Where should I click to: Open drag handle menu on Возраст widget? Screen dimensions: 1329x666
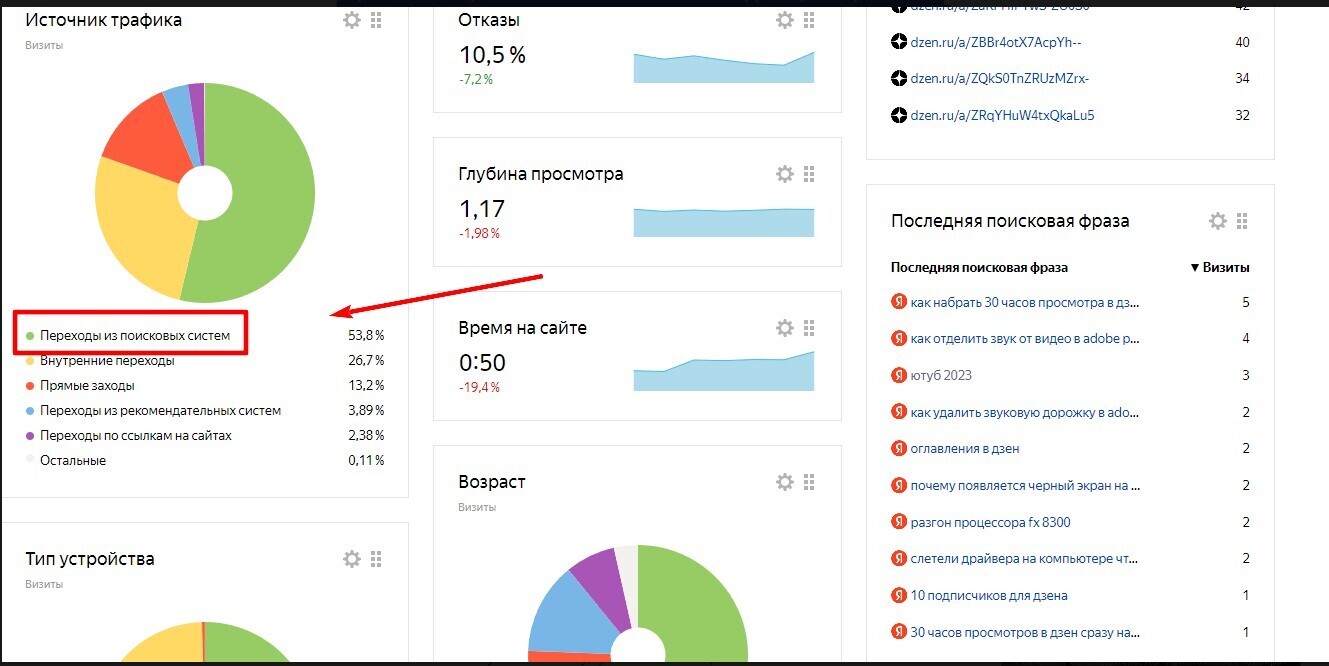pos(810,481)
